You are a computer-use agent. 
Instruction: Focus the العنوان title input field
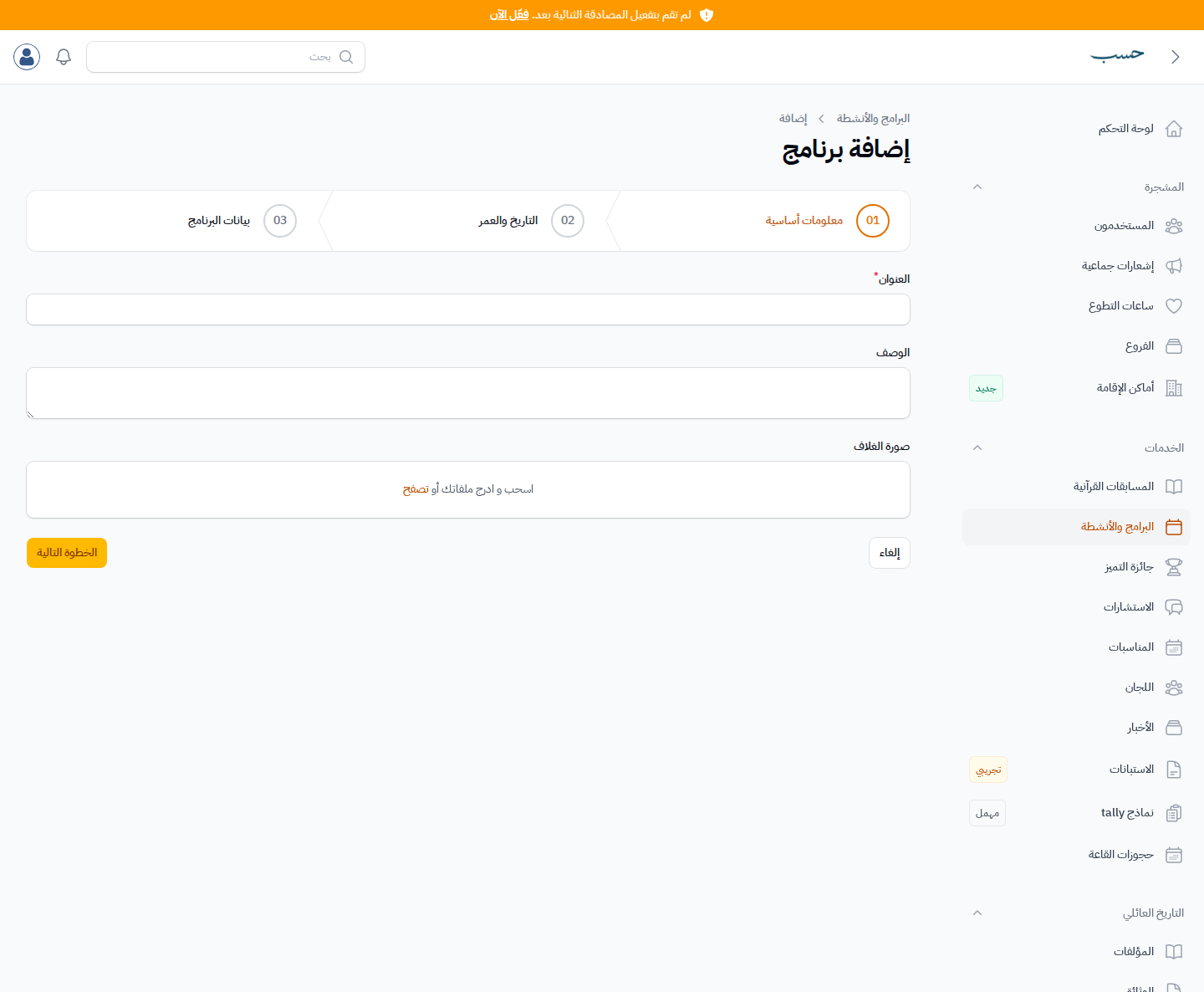point(468,309)
